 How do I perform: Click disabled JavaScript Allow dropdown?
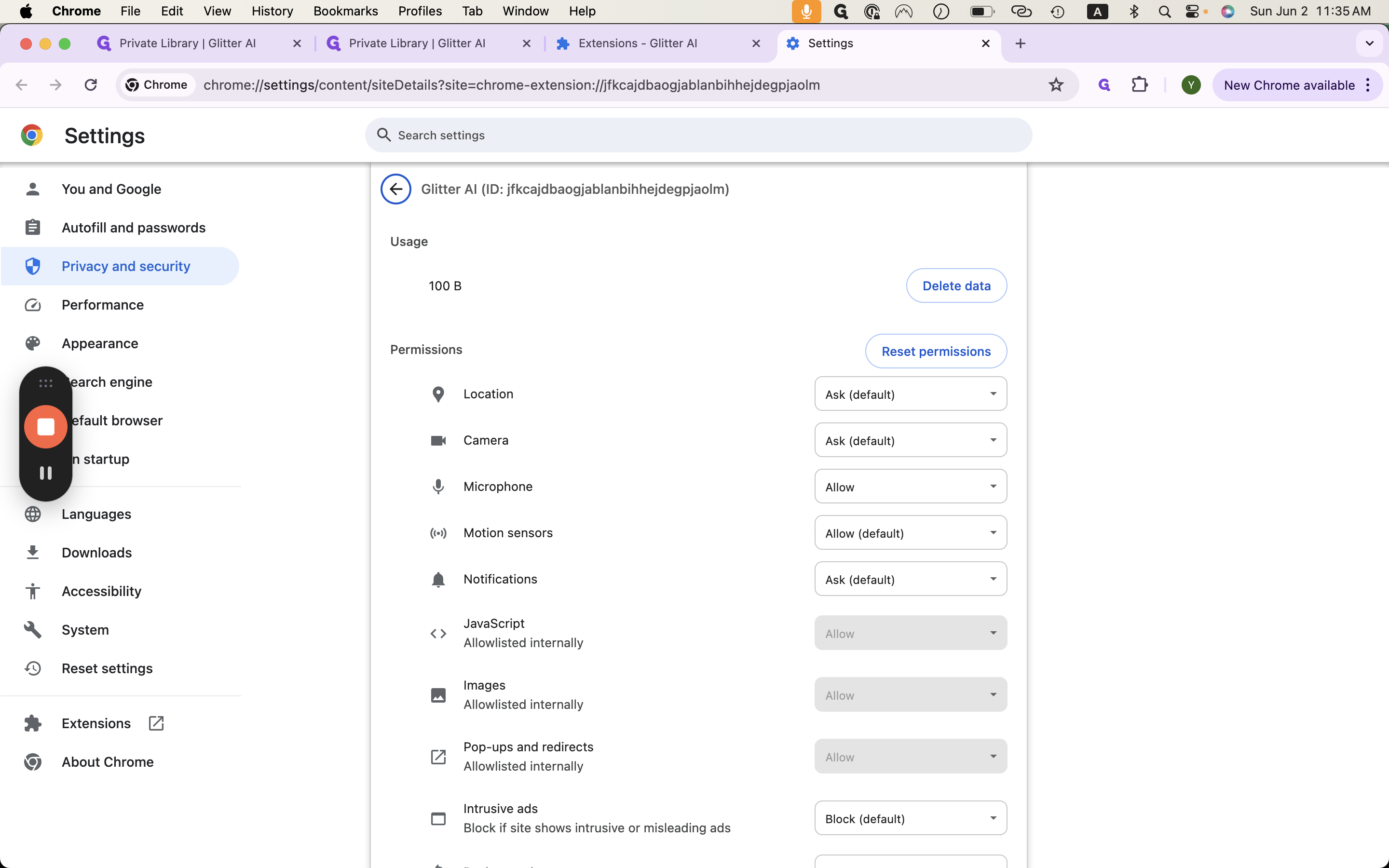point(910,633)
